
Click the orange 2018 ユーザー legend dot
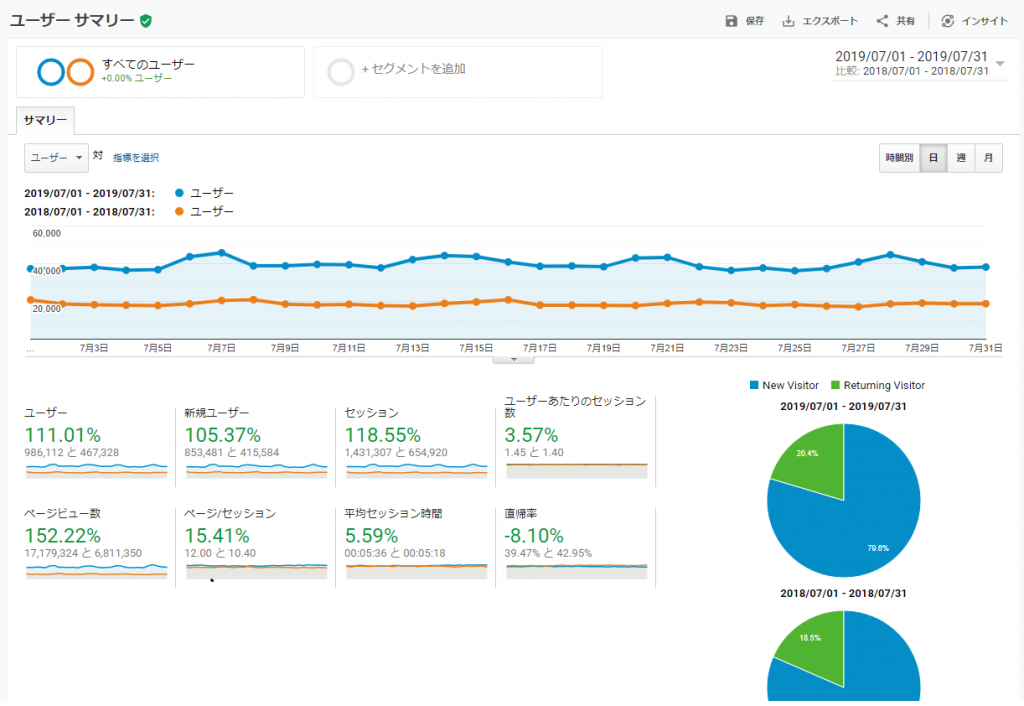(x=179, y=212)
